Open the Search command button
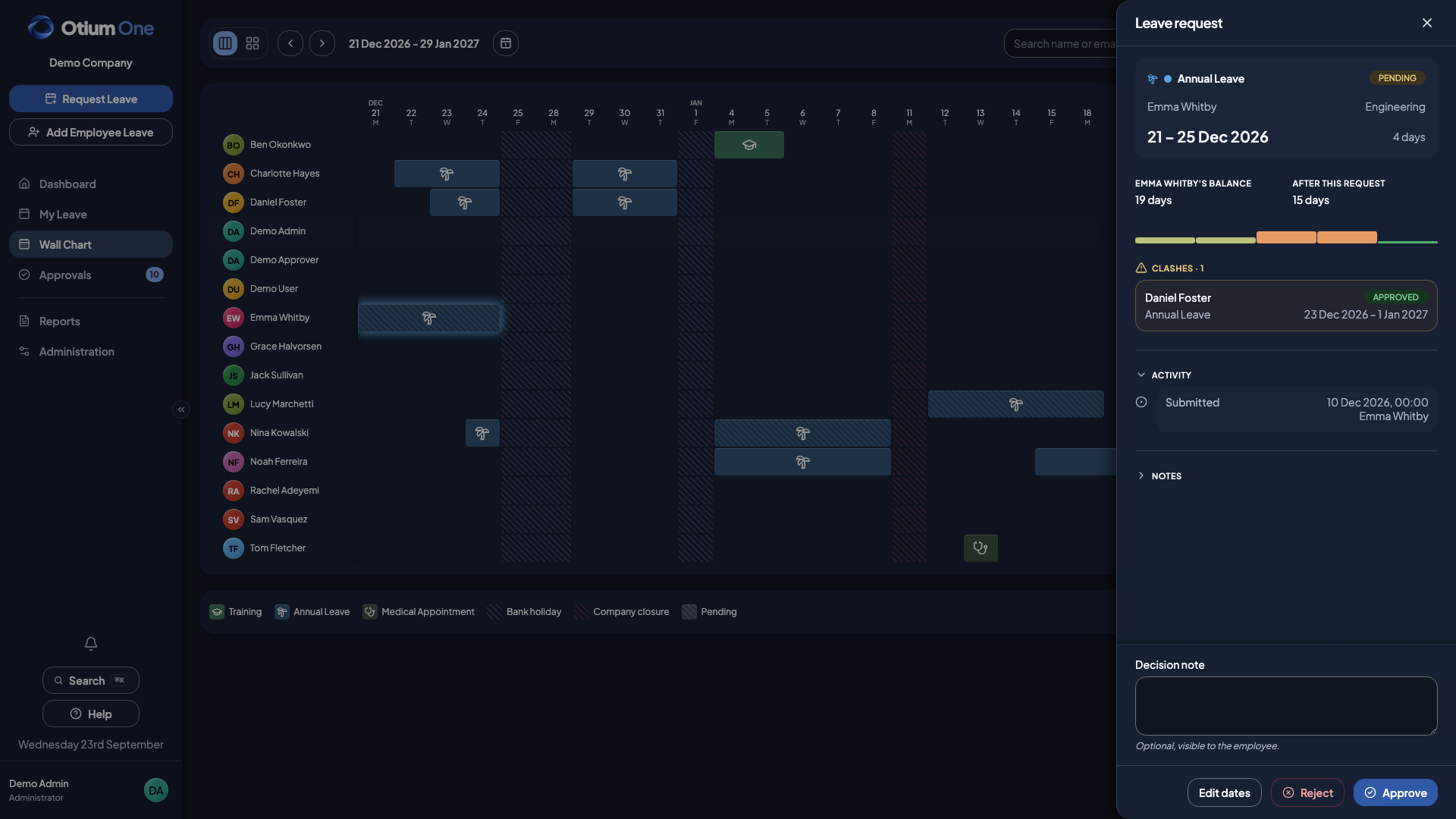 pyautogui.click(x=91, y=680)
